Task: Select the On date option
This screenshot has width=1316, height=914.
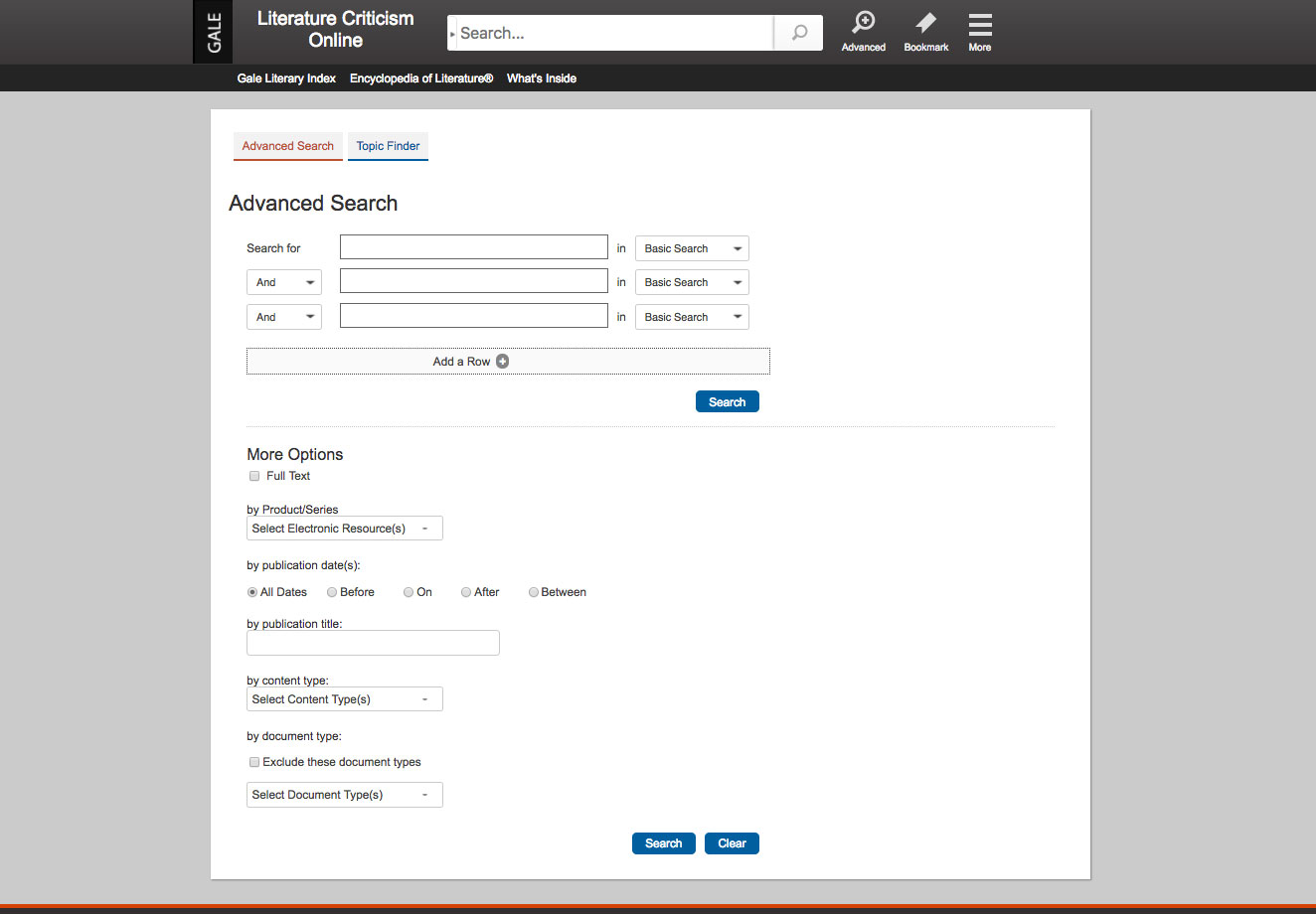Action: (x=409, y=592)
